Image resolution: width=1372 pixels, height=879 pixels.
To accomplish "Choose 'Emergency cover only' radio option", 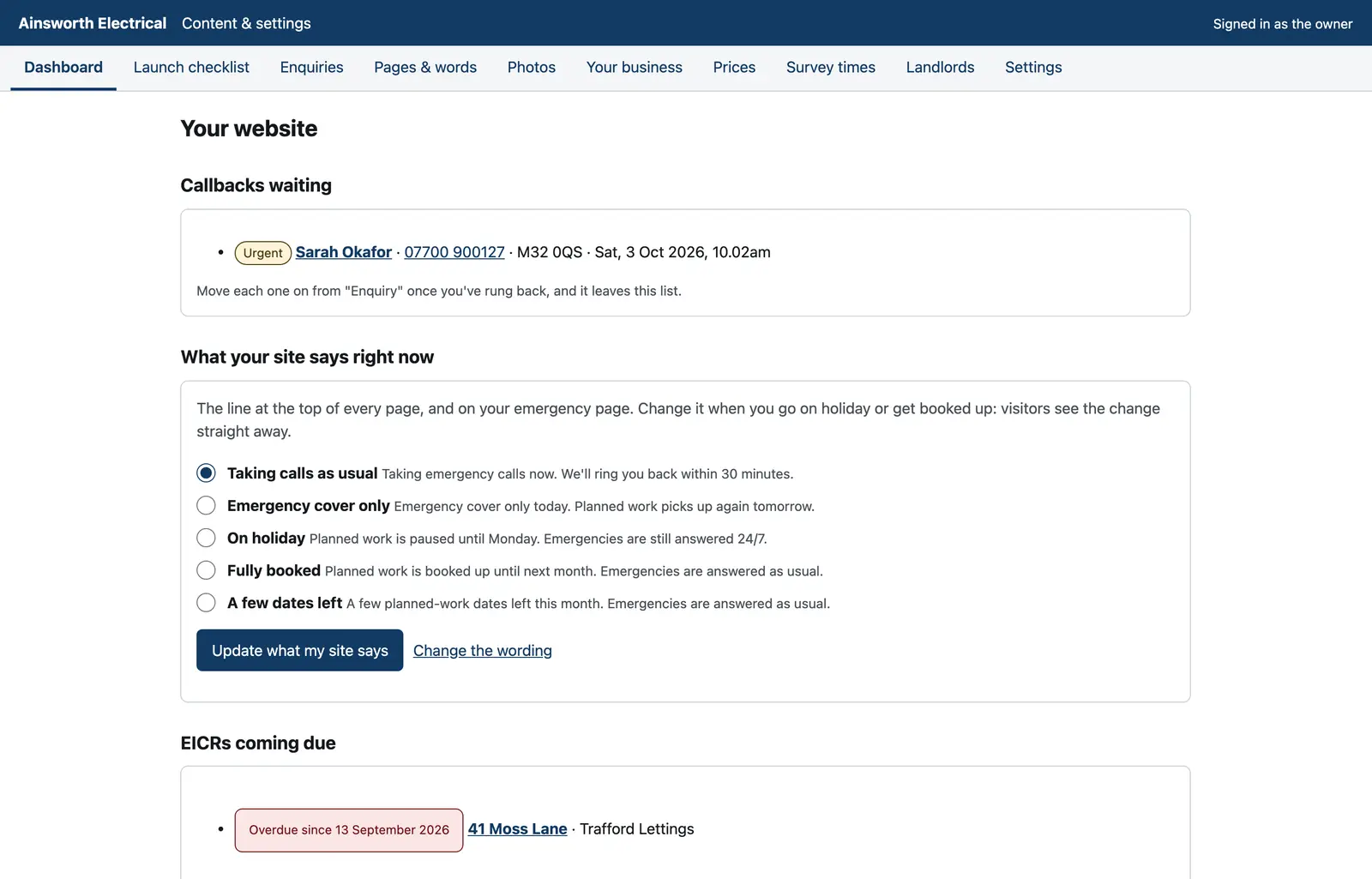I will coord(206,505).
